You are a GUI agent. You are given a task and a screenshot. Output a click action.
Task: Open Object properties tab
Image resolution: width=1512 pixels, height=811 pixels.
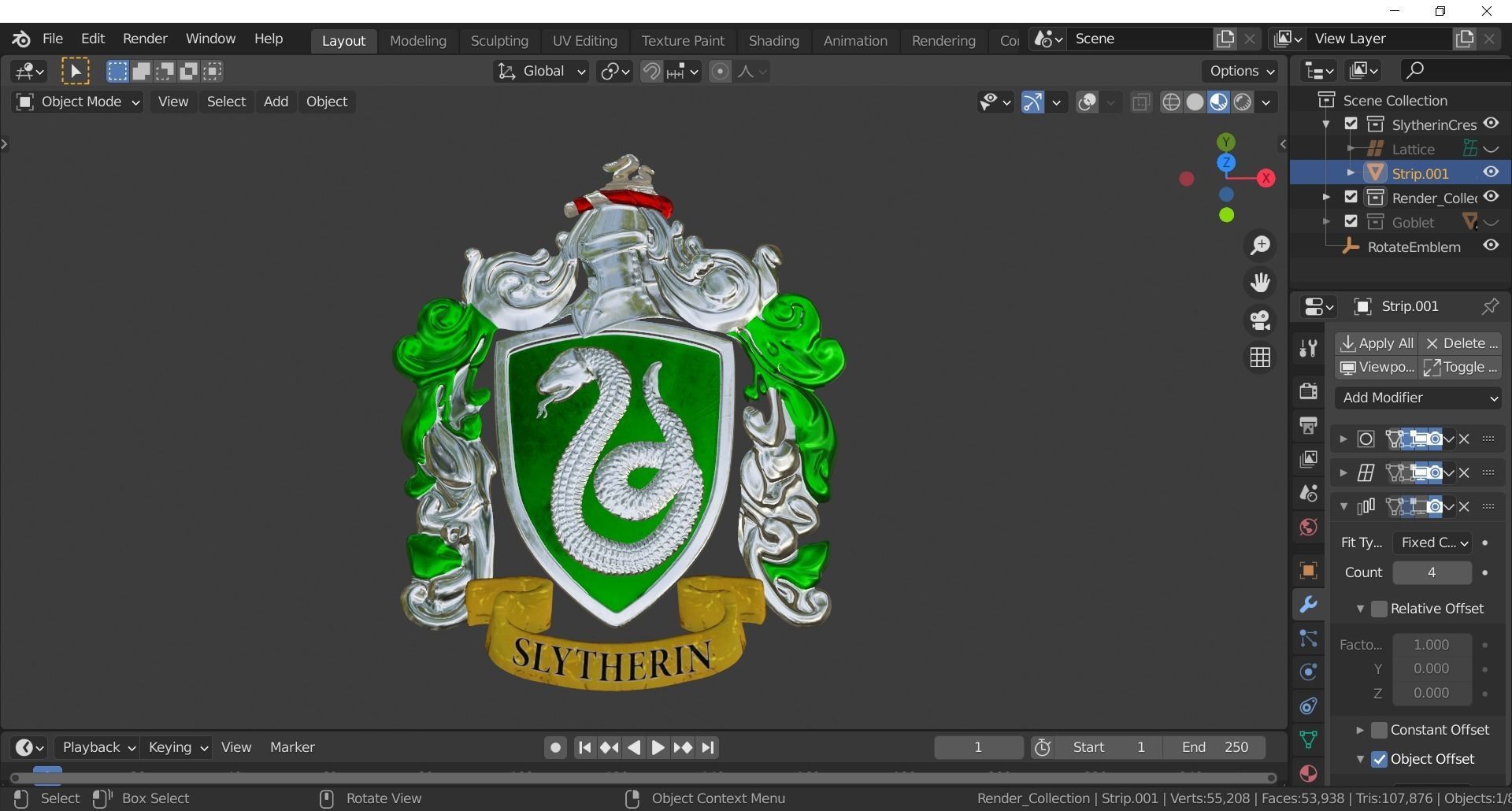pos(1308,571)
